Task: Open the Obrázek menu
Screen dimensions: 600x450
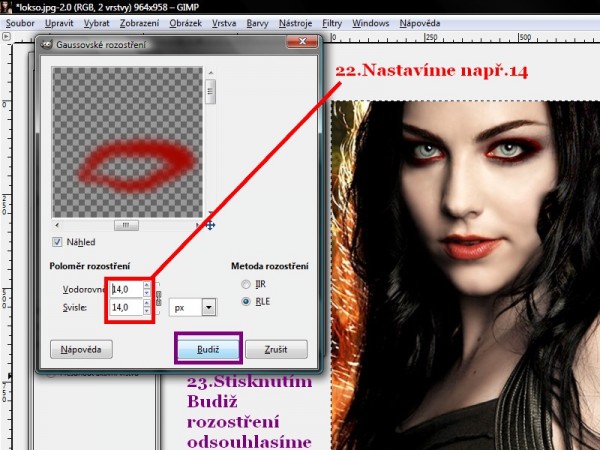Action: 186,23
